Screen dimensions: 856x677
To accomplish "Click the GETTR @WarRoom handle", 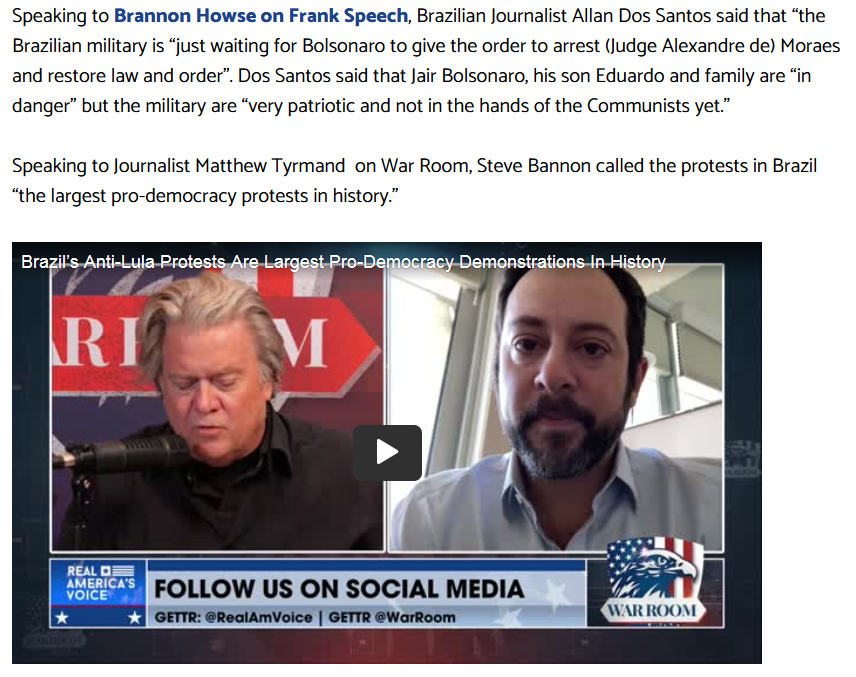I will point(392,617).
